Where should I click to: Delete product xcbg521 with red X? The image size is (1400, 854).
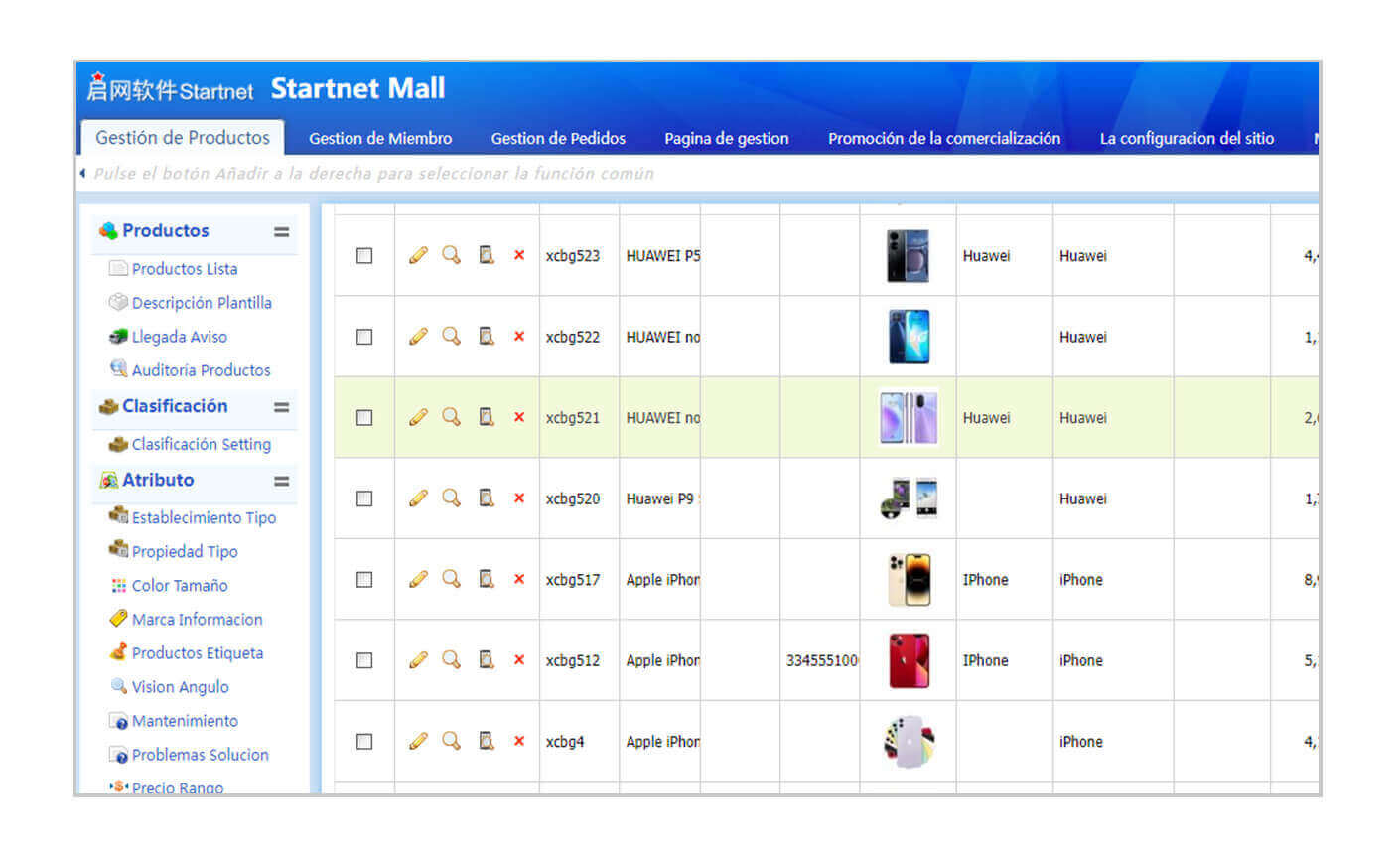coord(519,418)
